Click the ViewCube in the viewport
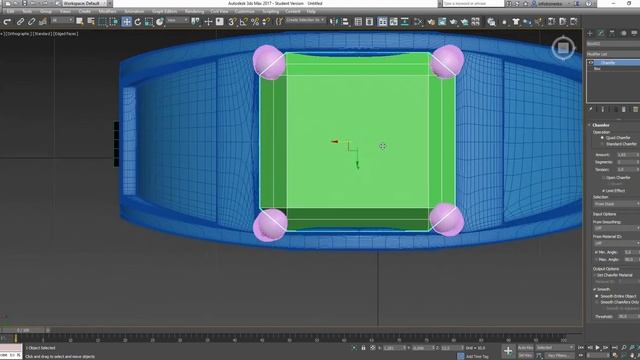Image resolution: width=640 pixels, height=360 pixels. [x=563, y=48]
